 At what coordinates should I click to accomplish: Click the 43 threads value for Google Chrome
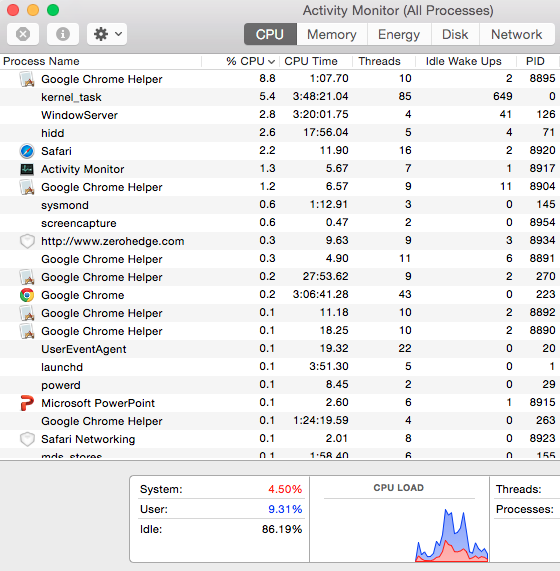click(405, 294)
